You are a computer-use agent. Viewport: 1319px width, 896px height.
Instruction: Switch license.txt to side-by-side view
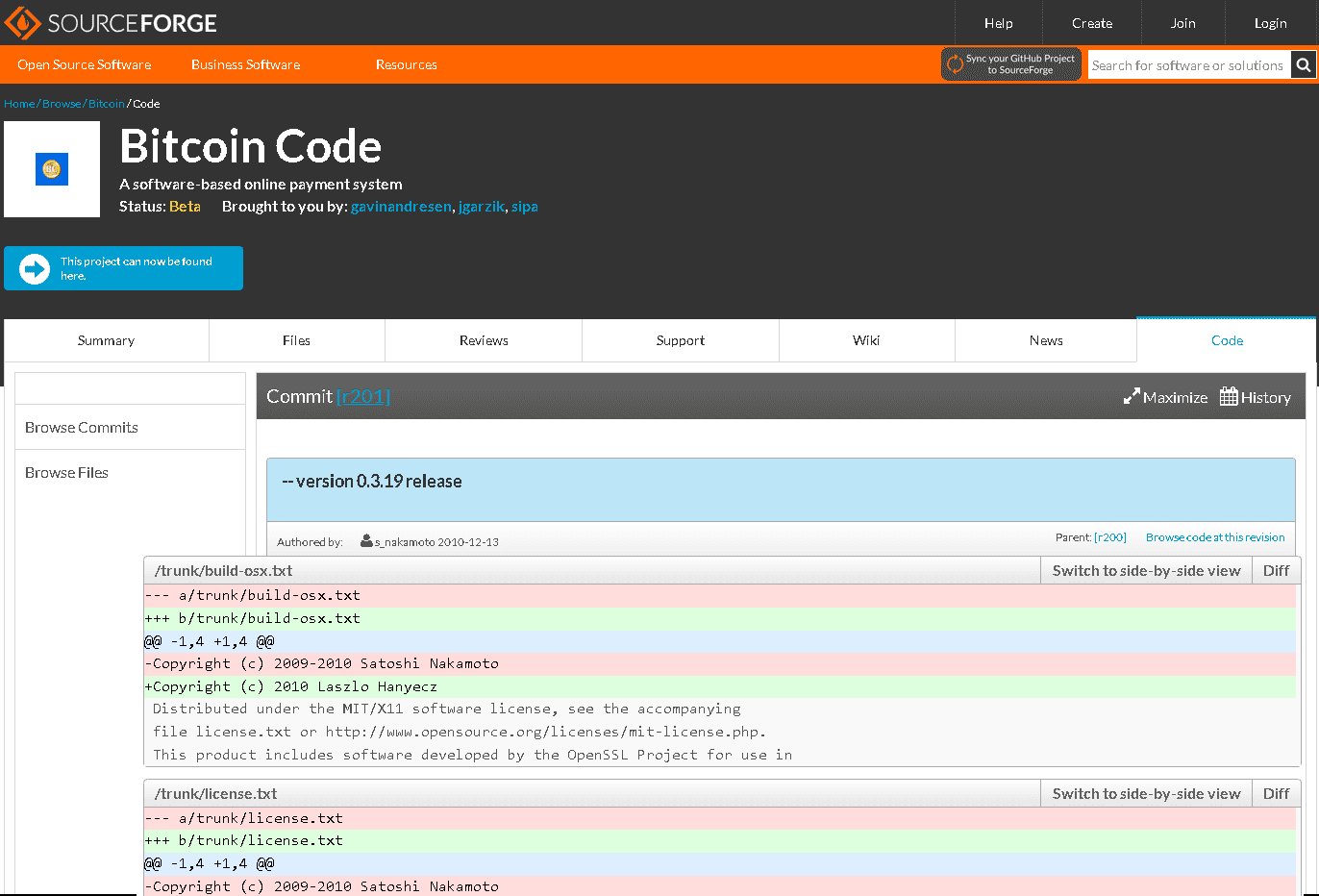pos(1146,793)
